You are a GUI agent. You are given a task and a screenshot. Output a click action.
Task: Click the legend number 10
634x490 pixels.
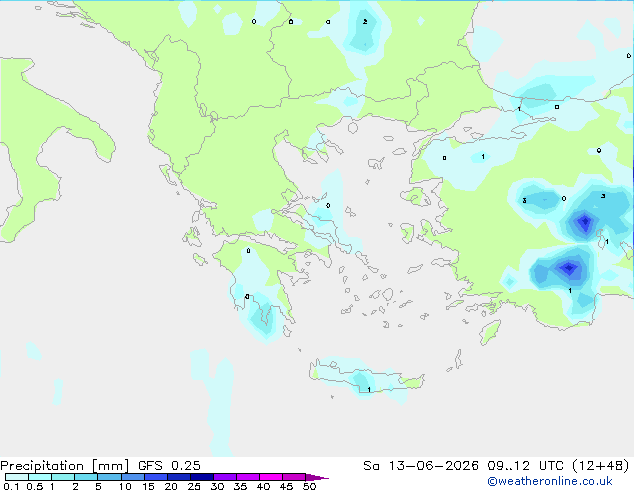[x=125, y=486]
